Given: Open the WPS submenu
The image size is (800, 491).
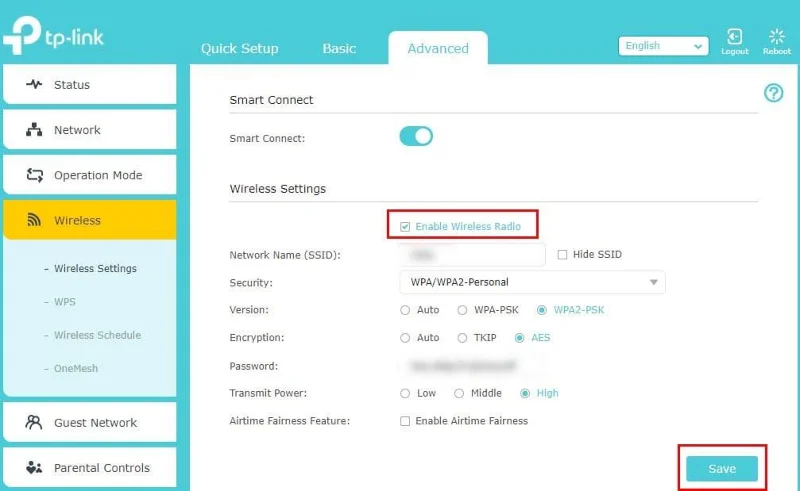Looking at the screenshot, I should [x=65, y=302].
